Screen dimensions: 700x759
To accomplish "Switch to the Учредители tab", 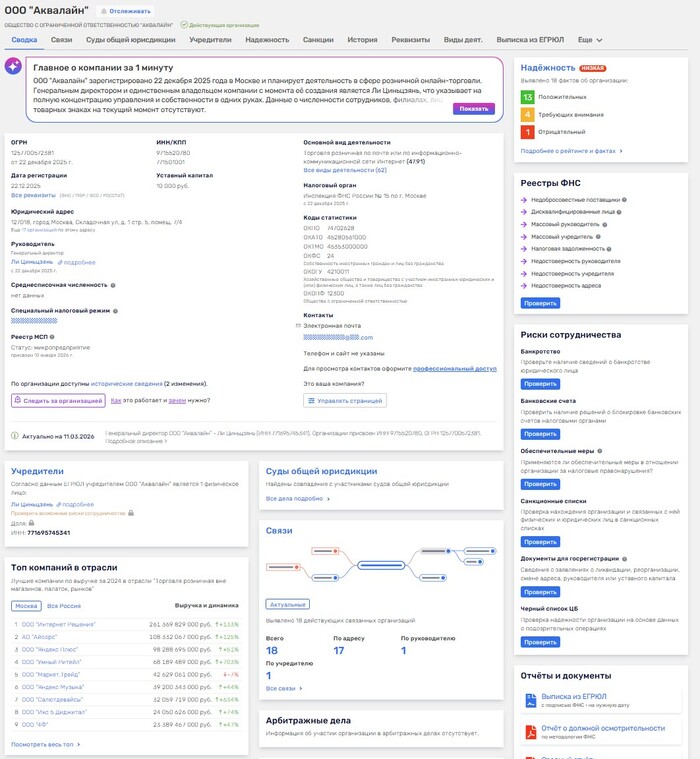I will [x=210, y=40].
